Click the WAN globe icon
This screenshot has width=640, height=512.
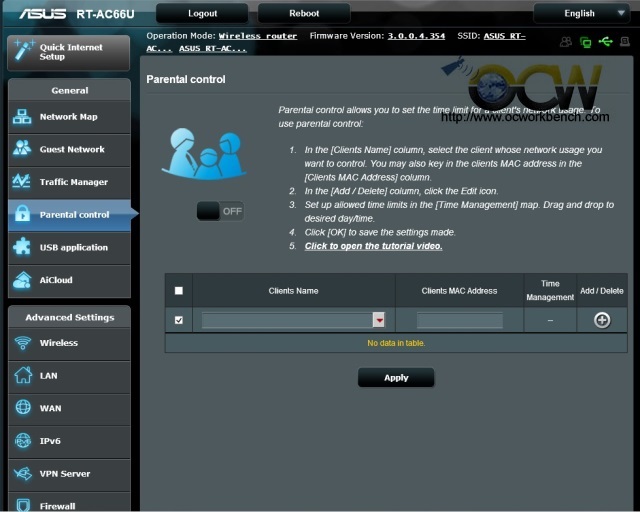click(23, 407)
